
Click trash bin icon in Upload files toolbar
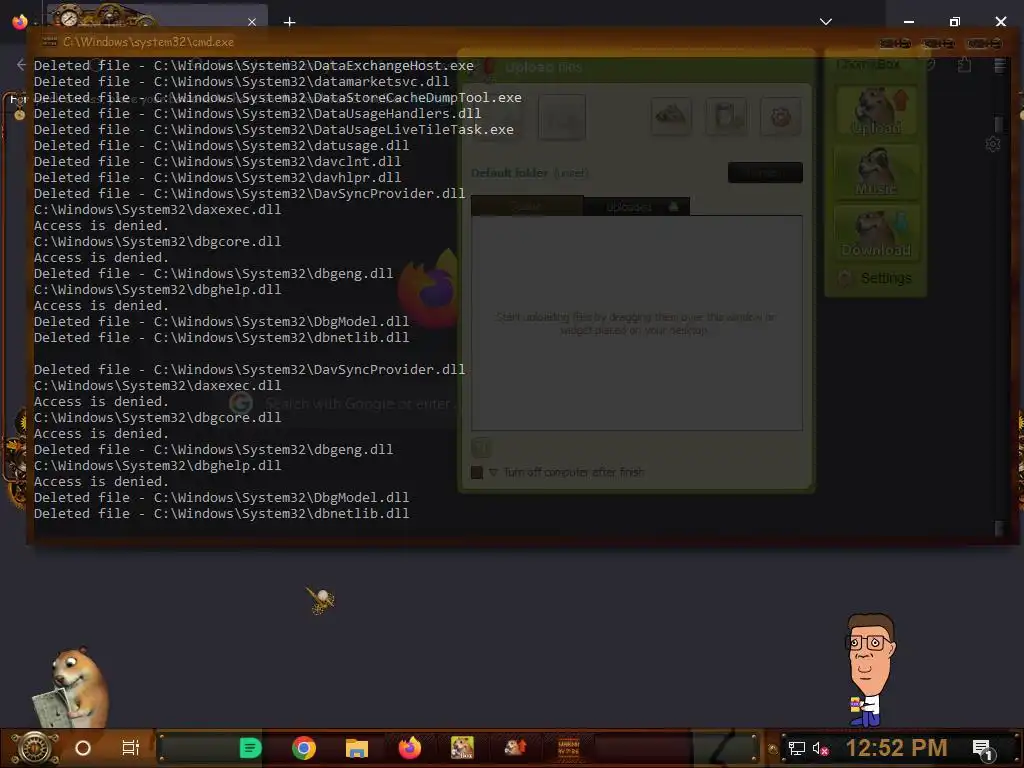tap(727, 118)
